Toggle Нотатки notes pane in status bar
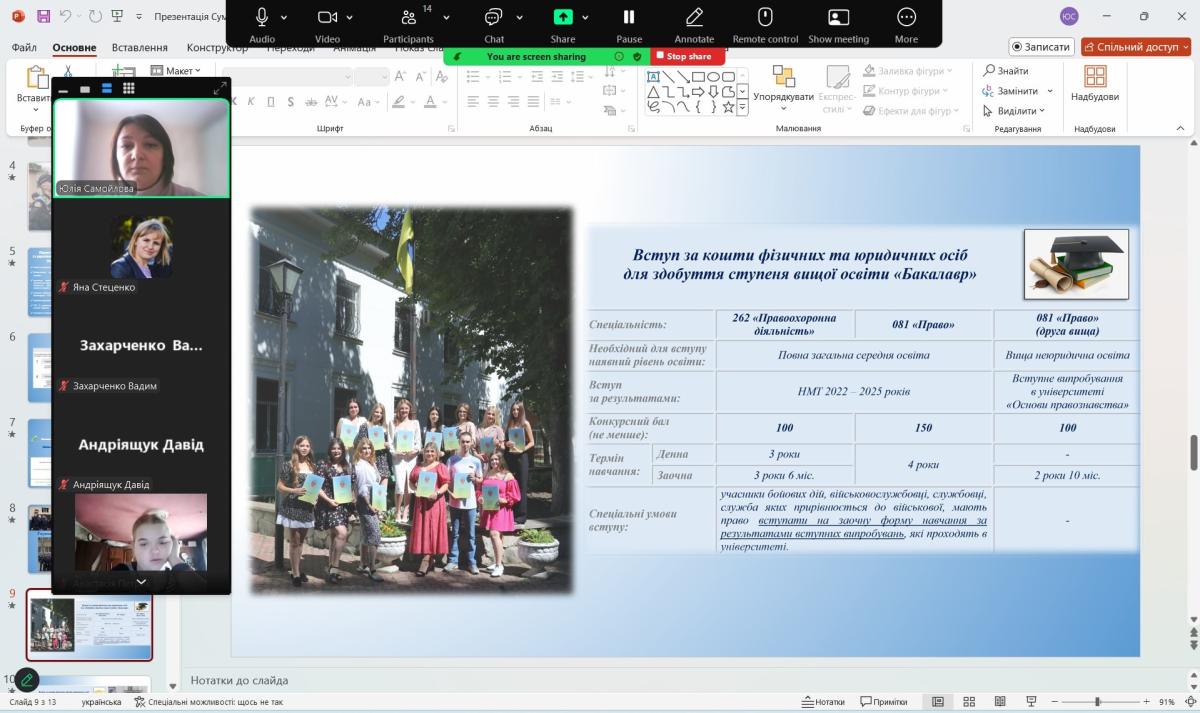 [822, 702]
